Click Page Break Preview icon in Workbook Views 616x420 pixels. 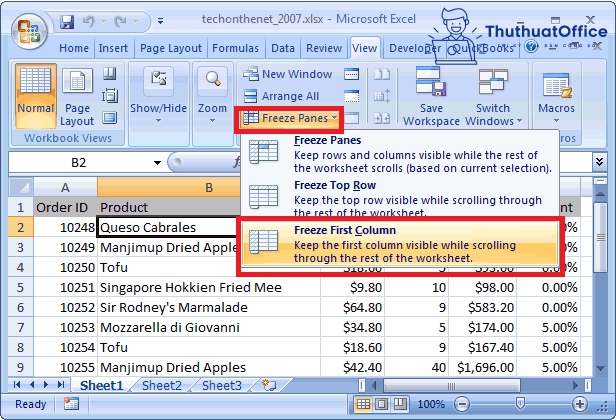tap(110, 73)
